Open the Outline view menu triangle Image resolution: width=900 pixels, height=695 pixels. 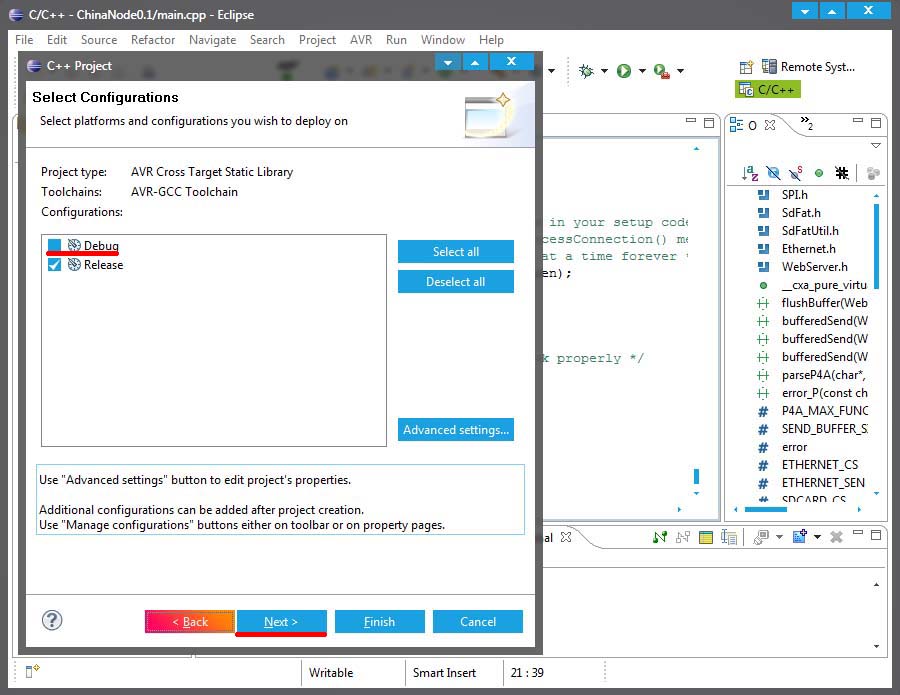876,146
